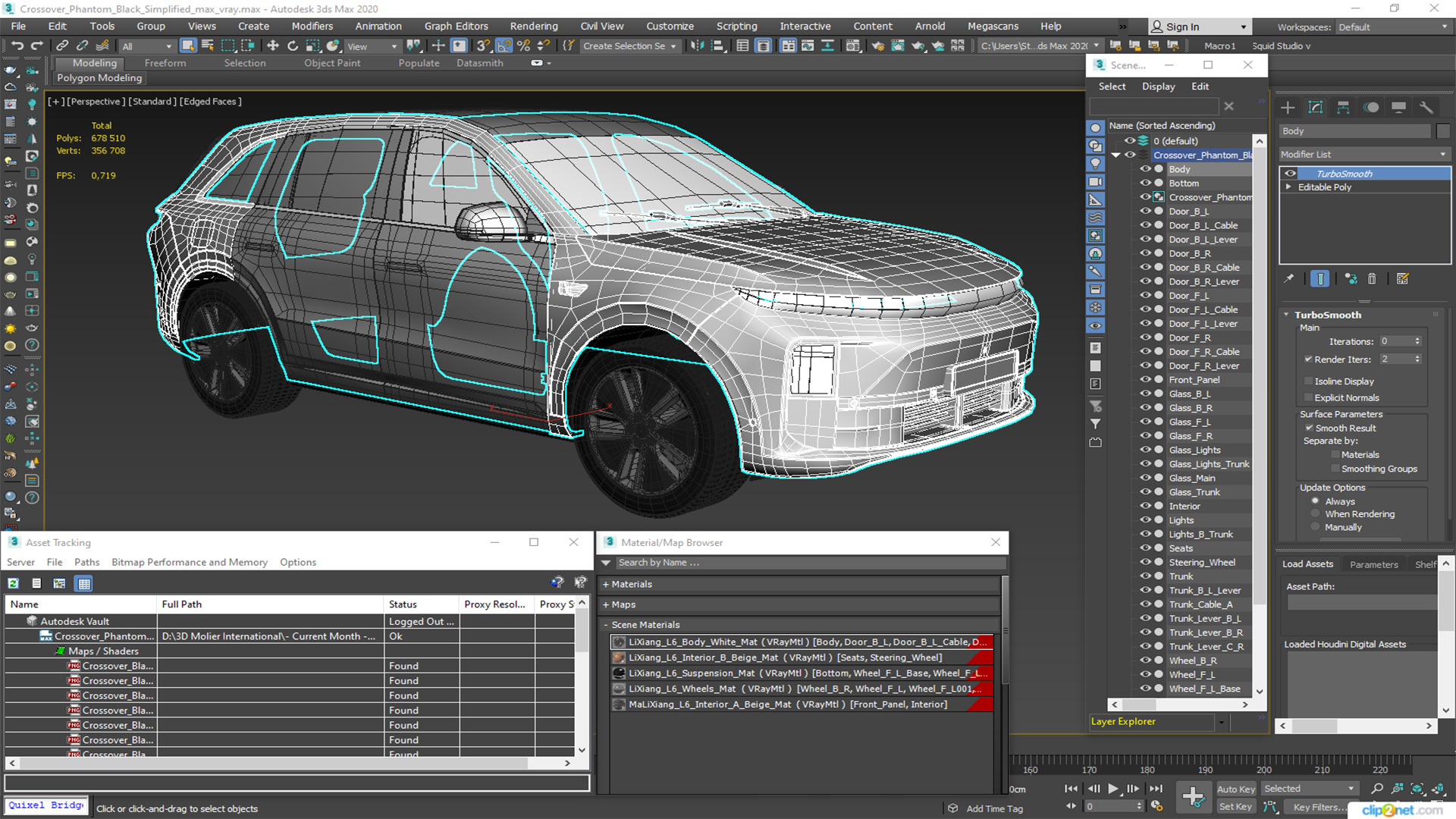Click Refresh icon in Asset Tracking toolbar

coord(14,583)
